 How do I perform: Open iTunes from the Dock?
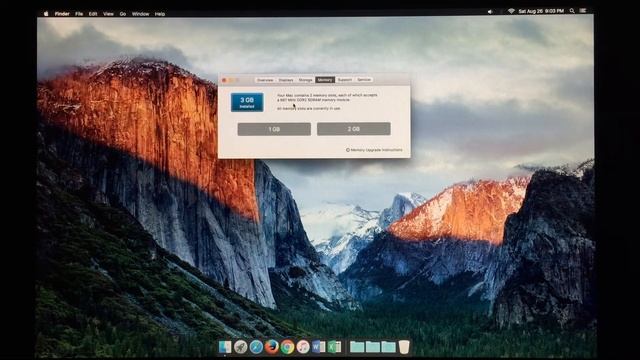[303, 347]
